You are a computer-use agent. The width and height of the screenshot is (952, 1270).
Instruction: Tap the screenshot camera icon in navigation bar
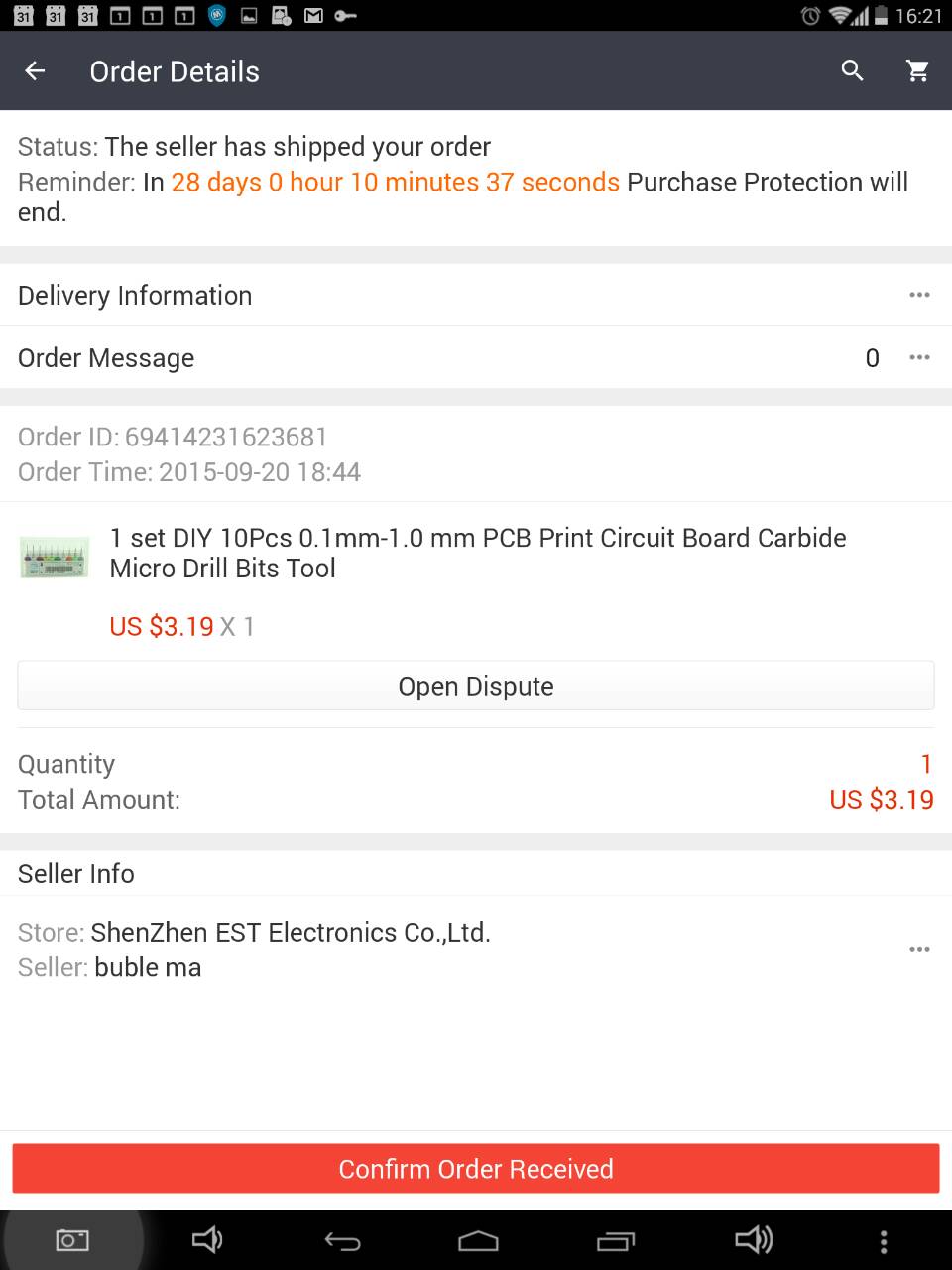72,1240
